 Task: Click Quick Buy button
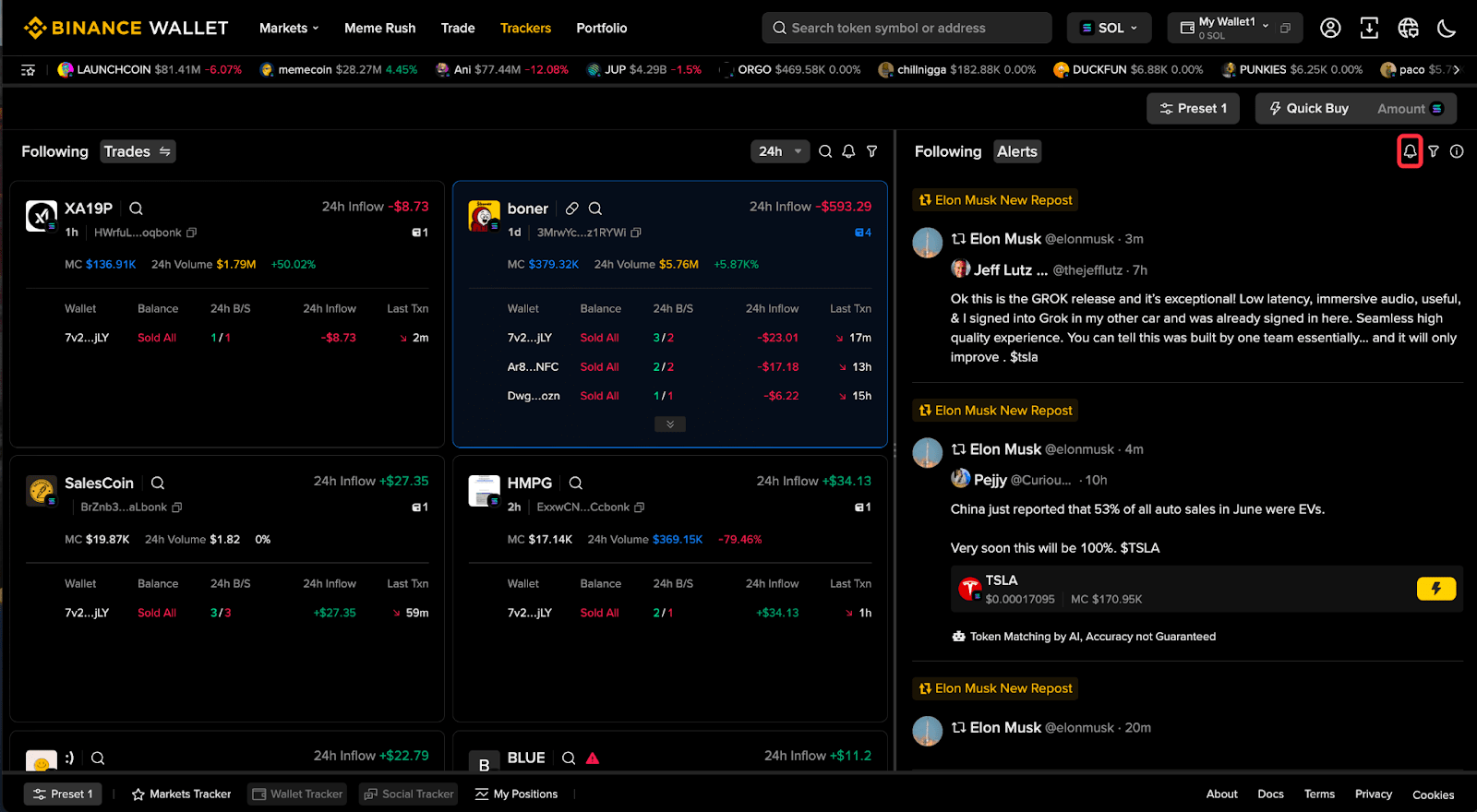1309,108
